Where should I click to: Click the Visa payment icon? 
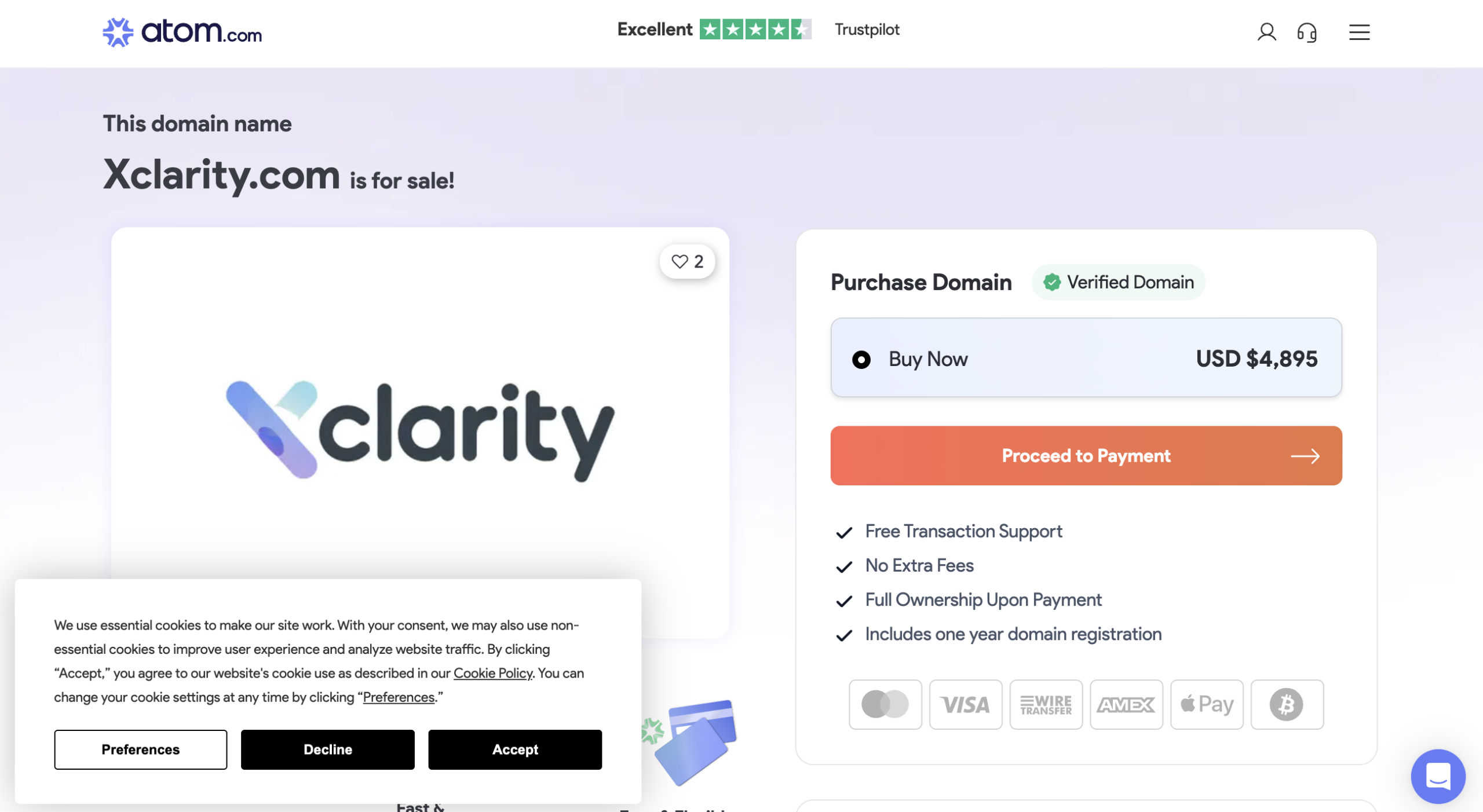pos(965,704)
